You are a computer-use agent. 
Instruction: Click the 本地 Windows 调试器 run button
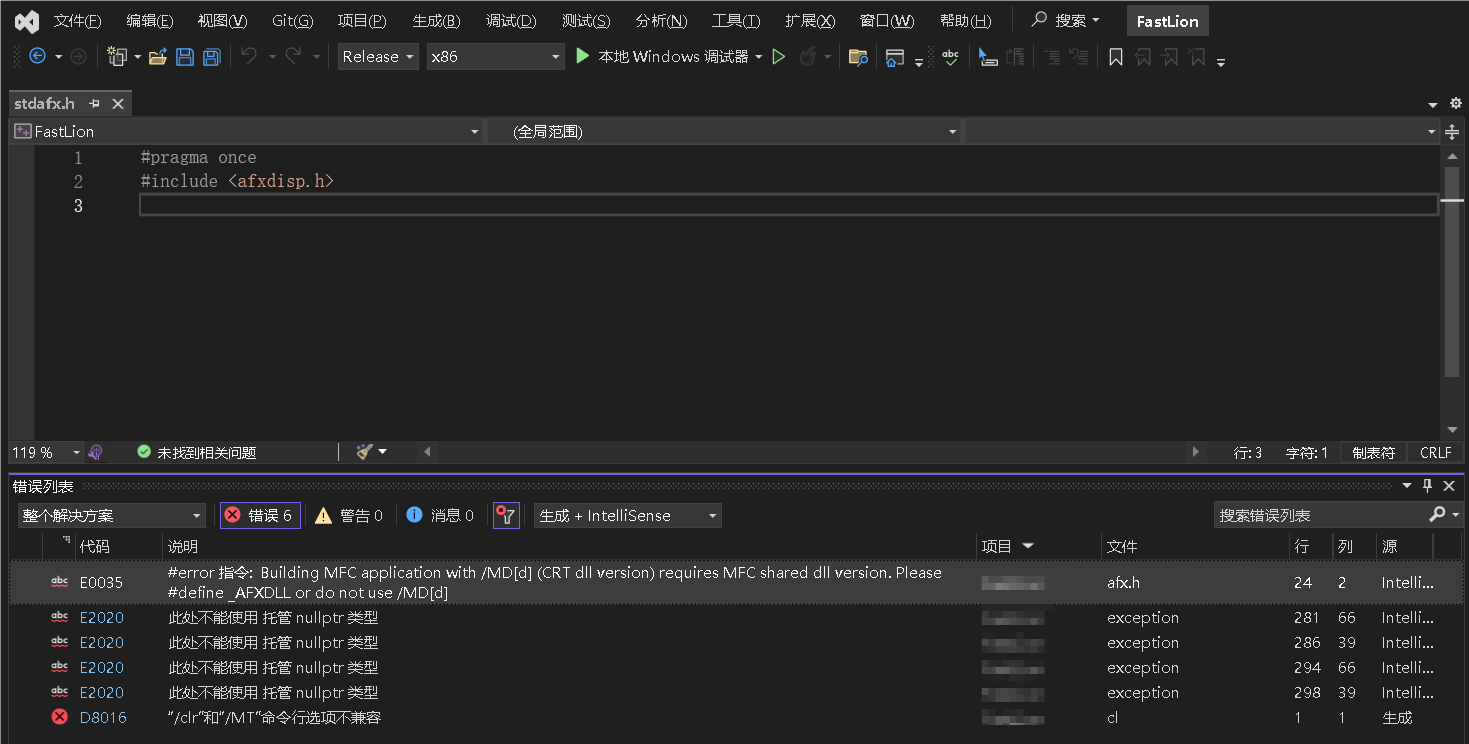[x=663, y=57]
